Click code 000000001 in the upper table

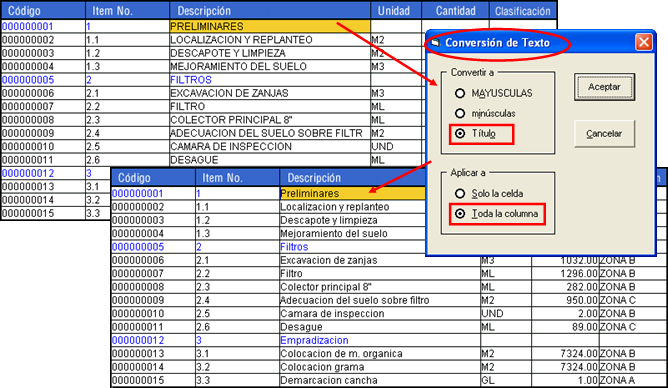click(43, 26)
